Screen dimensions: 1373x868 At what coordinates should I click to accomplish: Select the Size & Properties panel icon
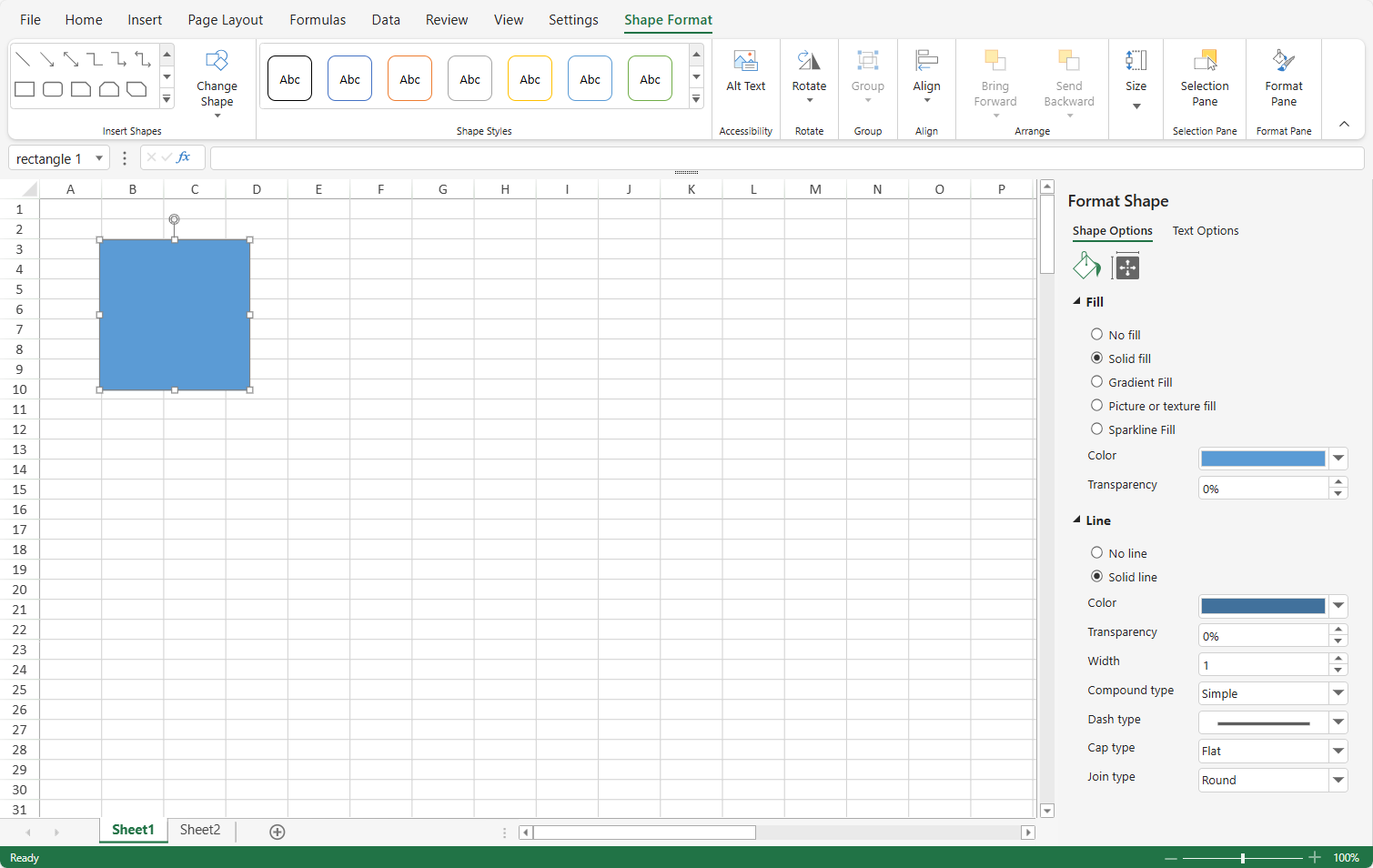(x=1126, y=267)
